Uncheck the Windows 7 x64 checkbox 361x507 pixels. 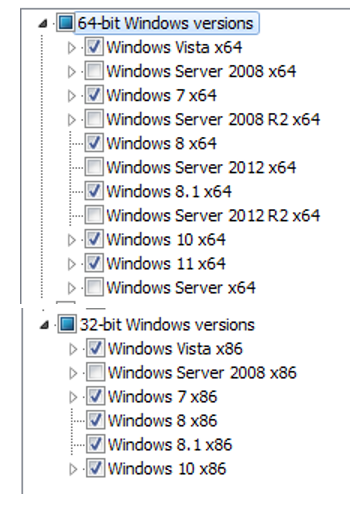click(x=94, y=95)
